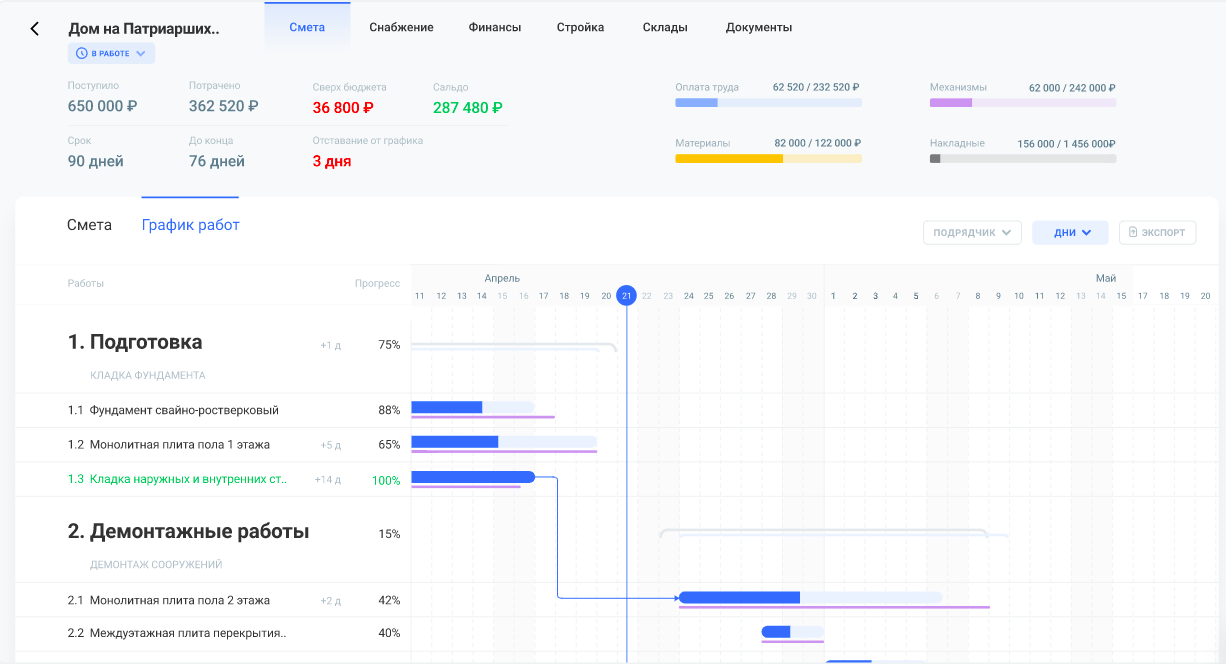Select the Фундамент свайно-ростверковый task row
Image resolution: width=1226 pixels, height=664 pixels.
coord(184,410)
